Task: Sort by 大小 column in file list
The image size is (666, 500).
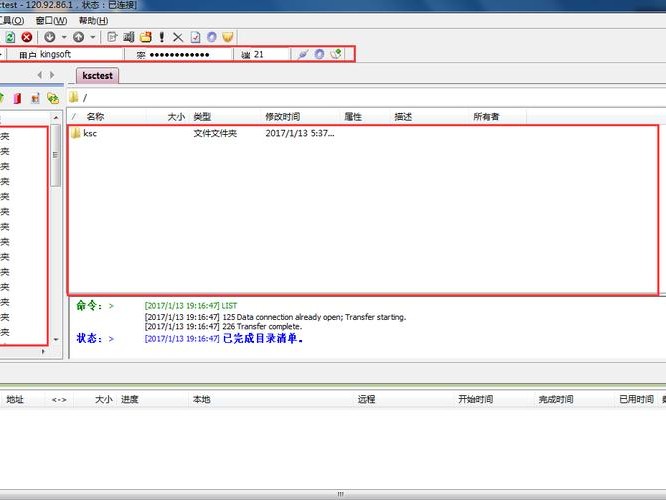Action: point(176,117)
